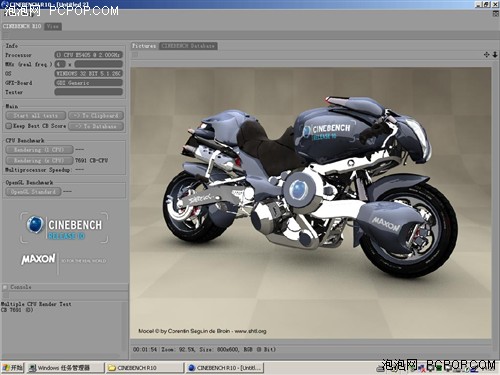Click the Tester name input field
Screen dimensions: 500x375
point(89,92)
